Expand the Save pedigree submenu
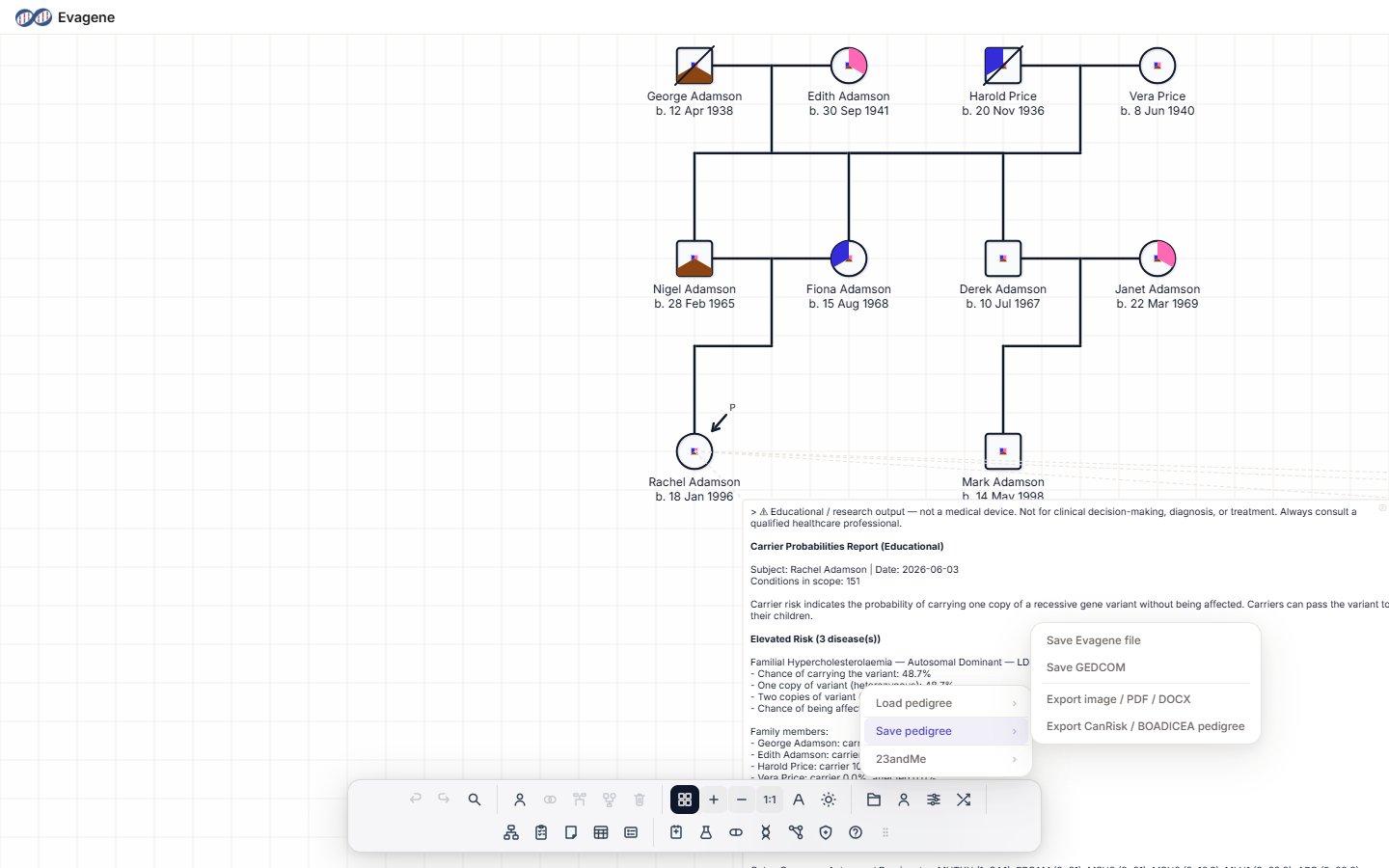 [x=946, y=731]
